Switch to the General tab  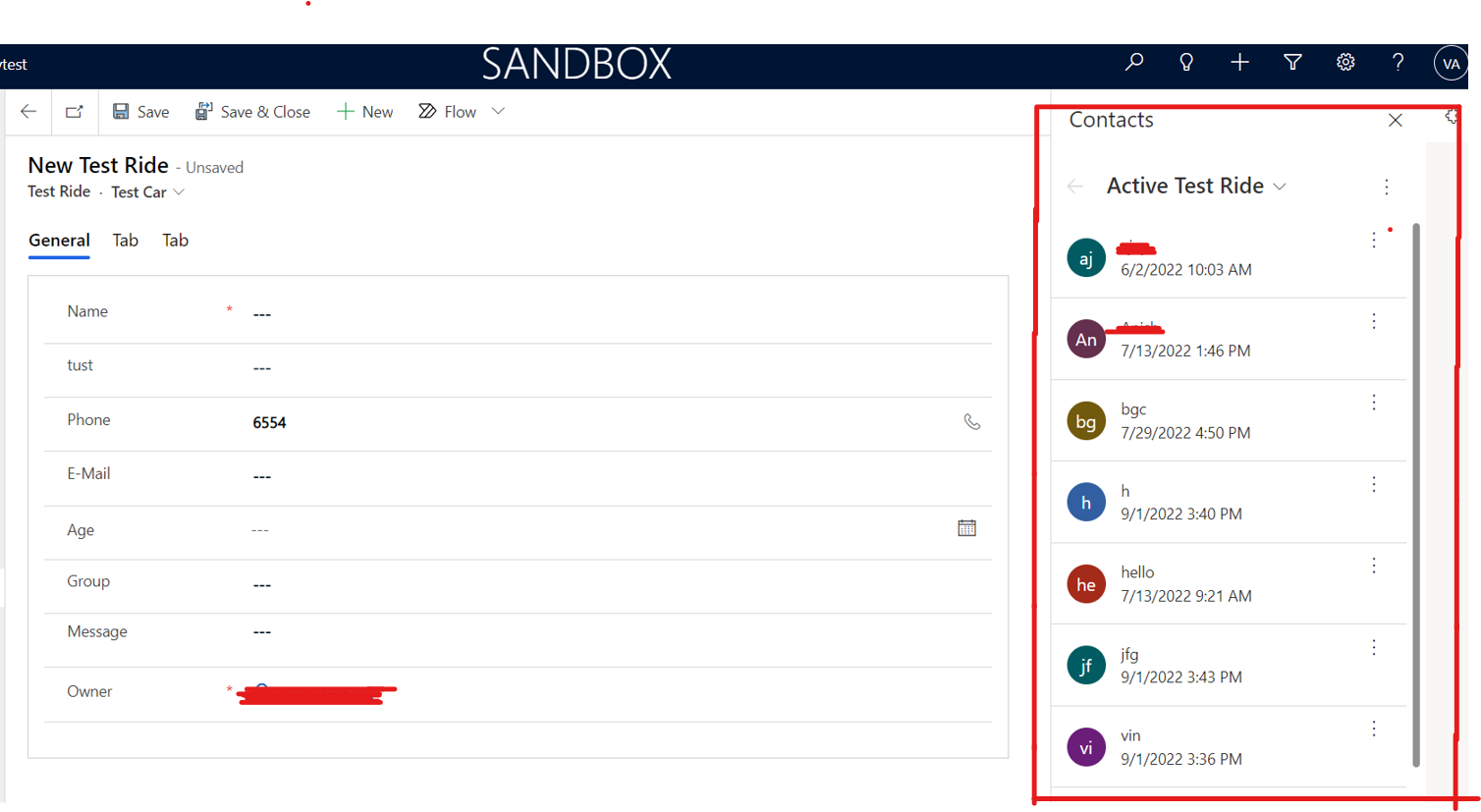click(59, 241)
